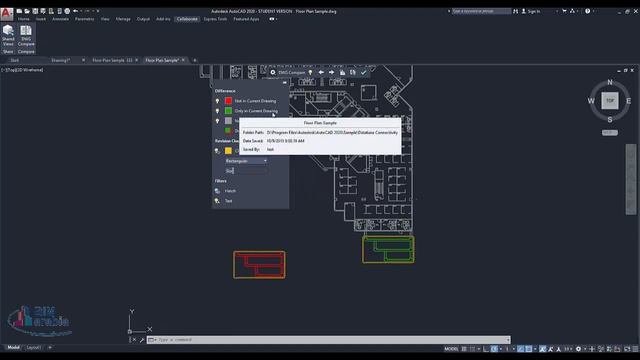
Task: Toggle compare lightbulb in DWG Compare toolbar
Action: 310,73
